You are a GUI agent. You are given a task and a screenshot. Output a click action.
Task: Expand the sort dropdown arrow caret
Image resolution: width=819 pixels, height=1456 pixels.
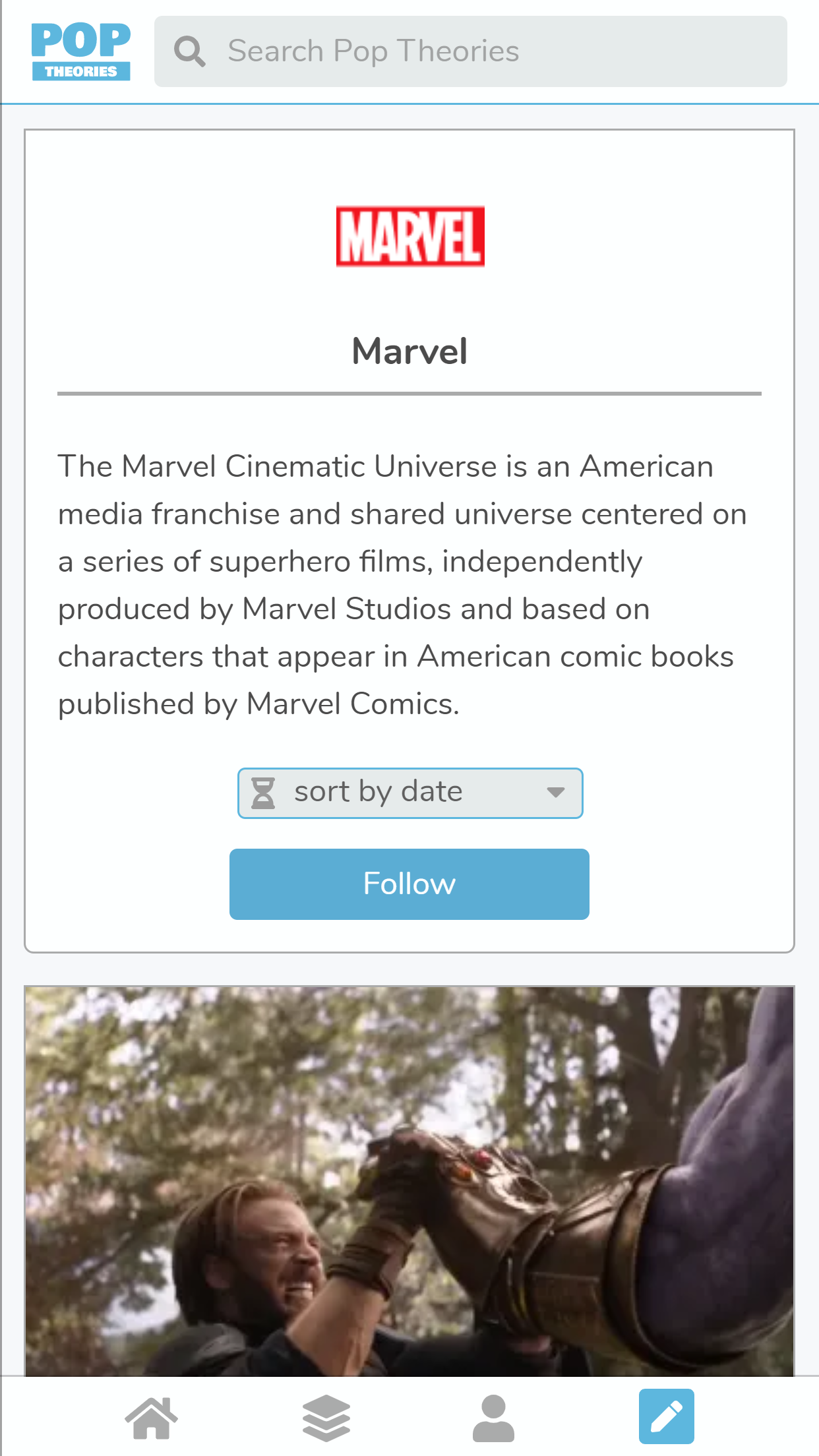pyautogui.click(x=555, y=793)
